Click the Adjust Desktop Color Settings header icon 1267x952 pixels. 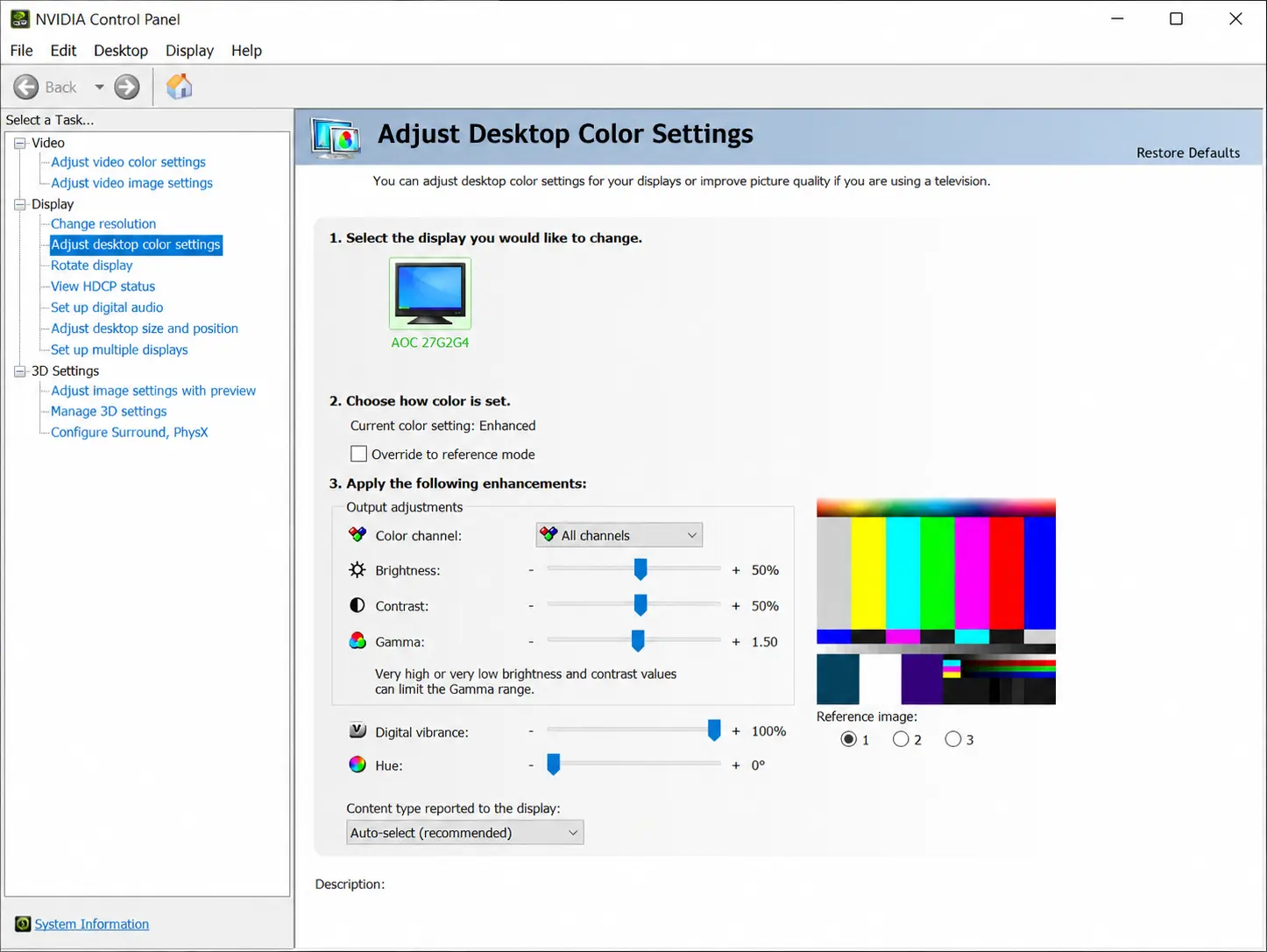pyautogui.click(x=336, y=138)
